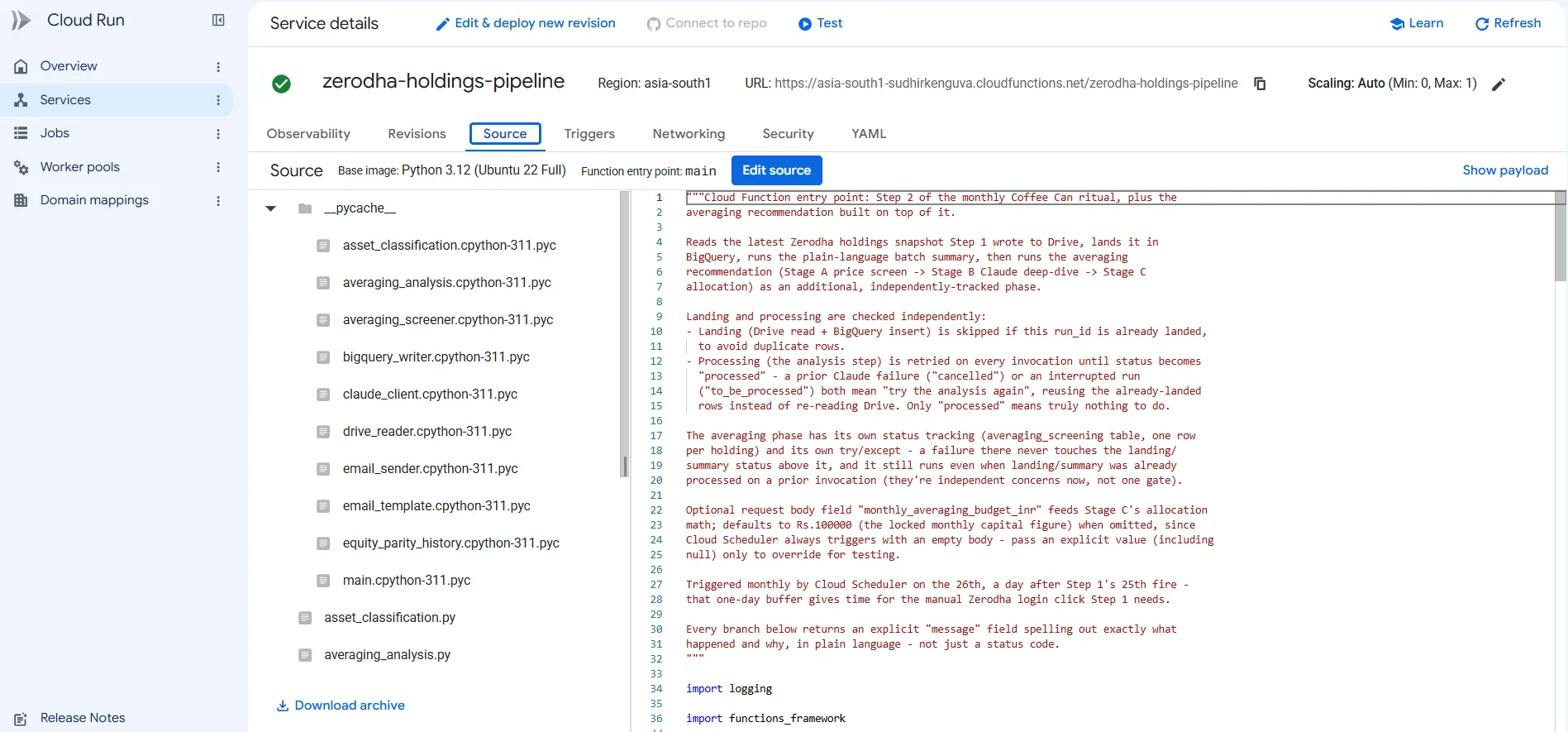
Task: Select bigquery_writer.cpython-311.pyc file
Action: click(436, 357)
